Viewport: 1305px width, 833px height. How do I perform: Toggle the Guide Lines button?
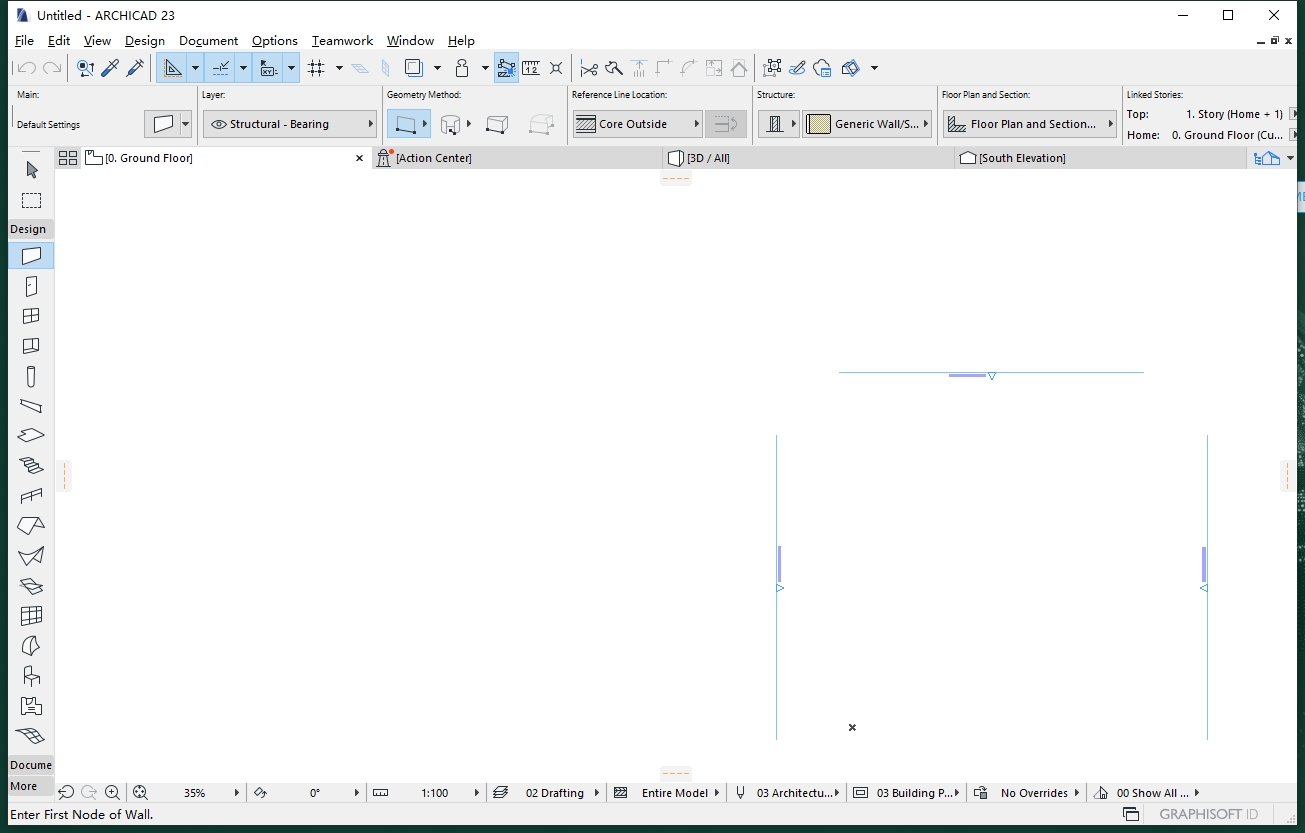pyautogui.click(x=173, y=68)
